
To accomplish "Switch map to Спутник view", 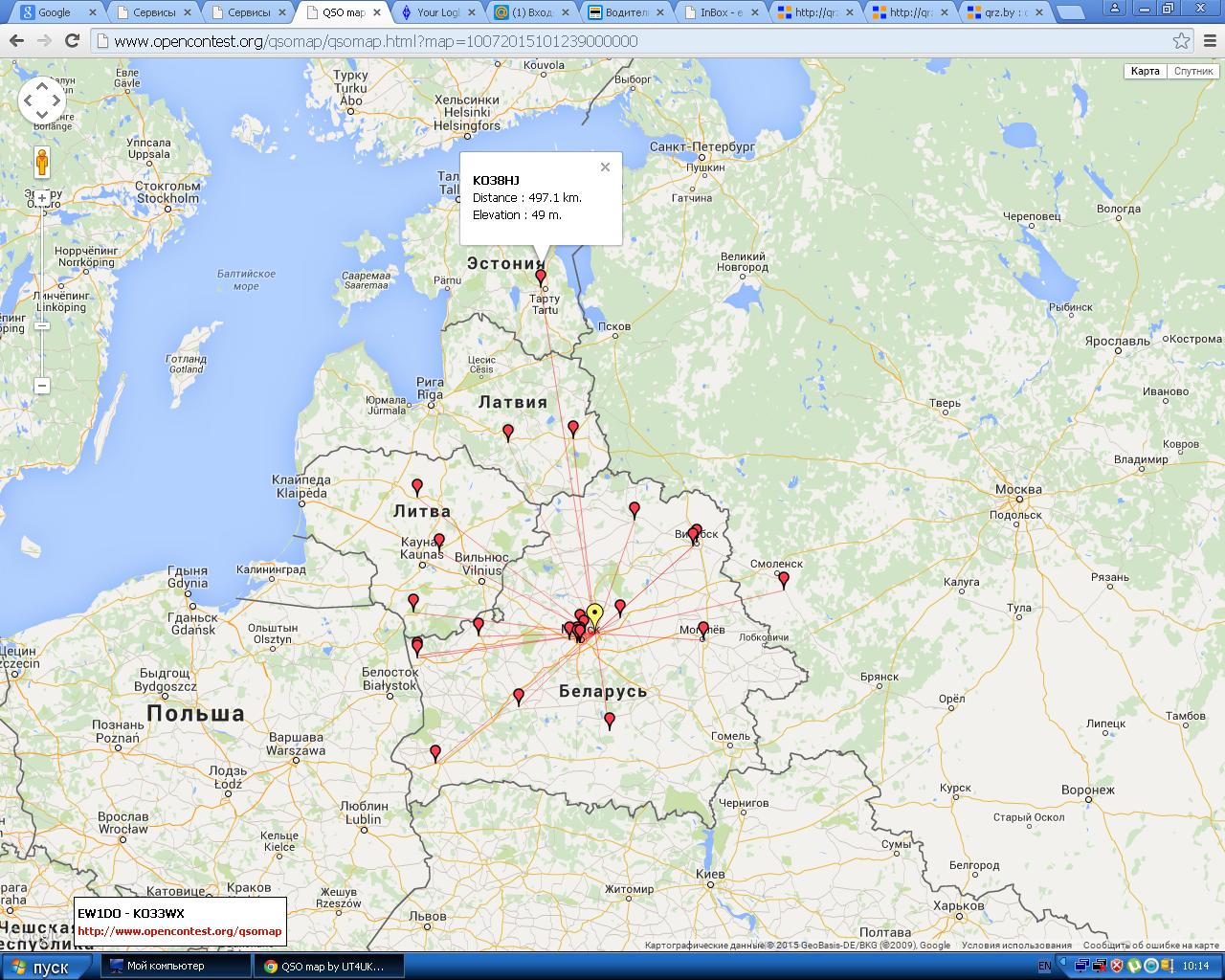I will point(1193,72).
